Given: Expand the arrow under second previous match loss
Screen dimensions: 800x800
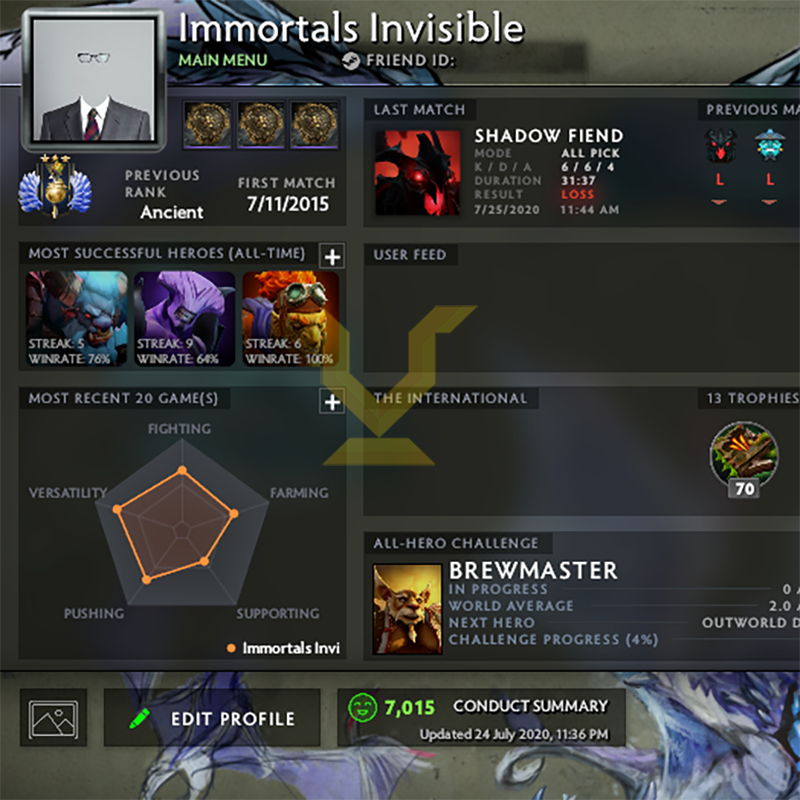Looking at the screenshot, I should [x=769, y=203].
